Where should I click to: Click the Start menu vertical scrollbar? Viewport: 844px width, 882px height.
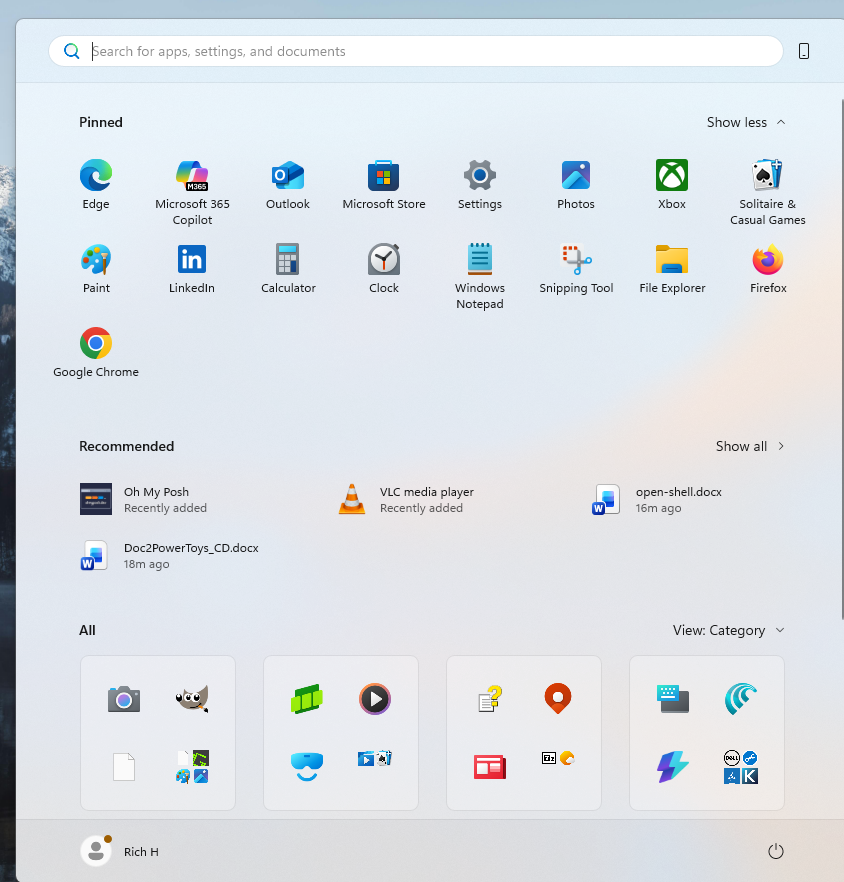click(x=842, y=360)
